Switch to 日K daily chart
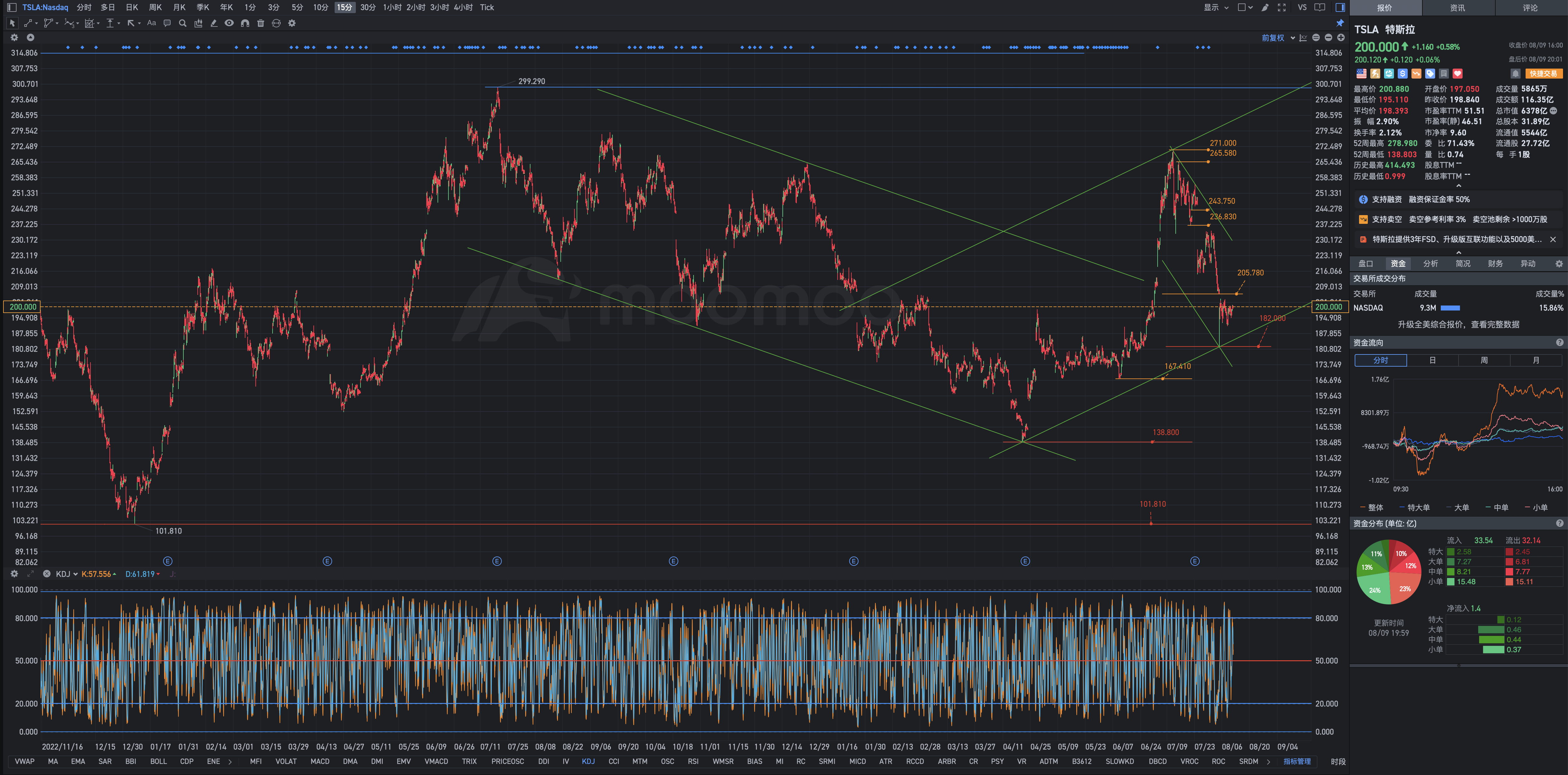1568x775 pixels. pyautogui.click(x=132, y=7)
